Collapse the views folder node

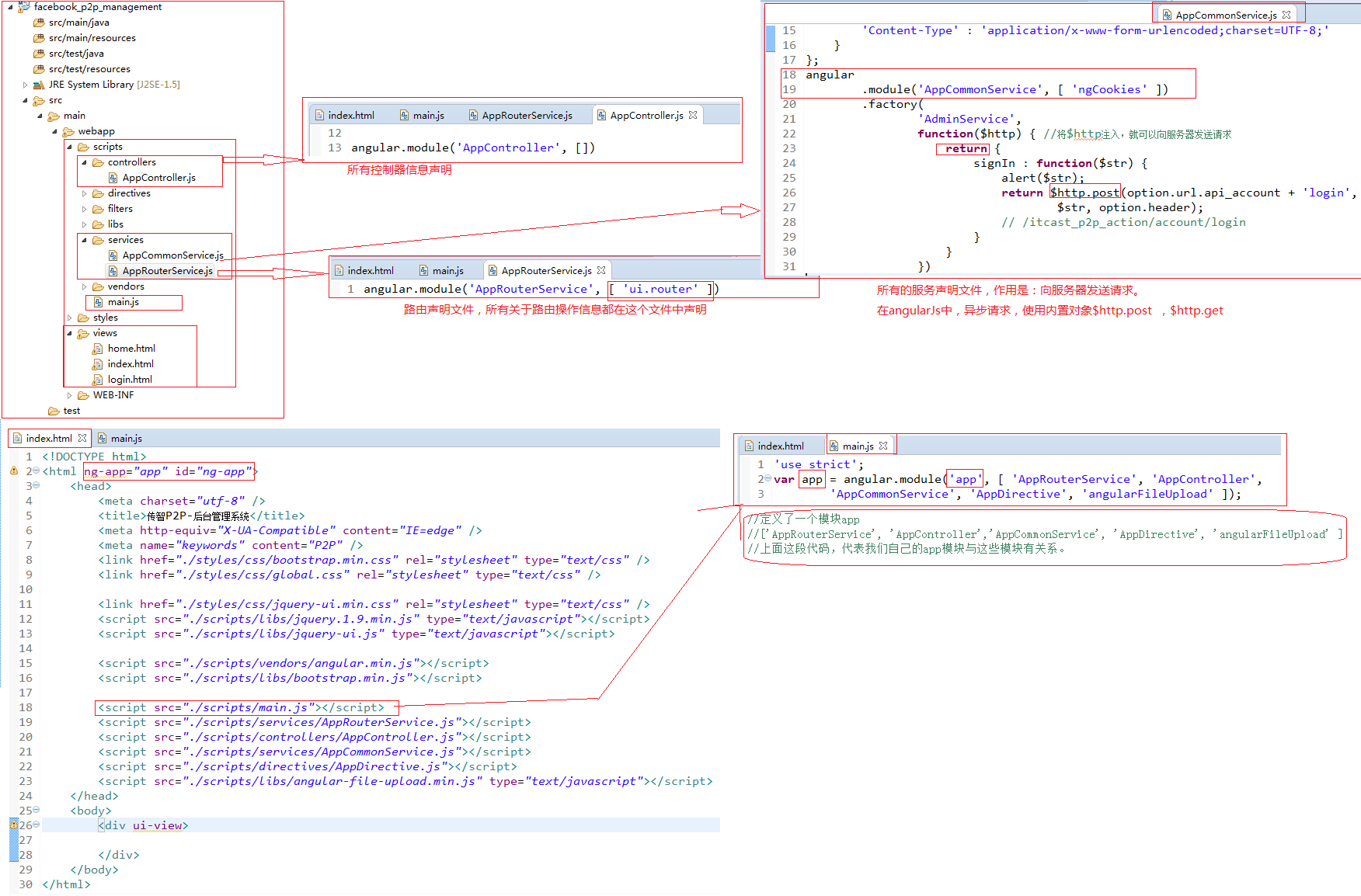pyautogui.click(x=69, y=333)
